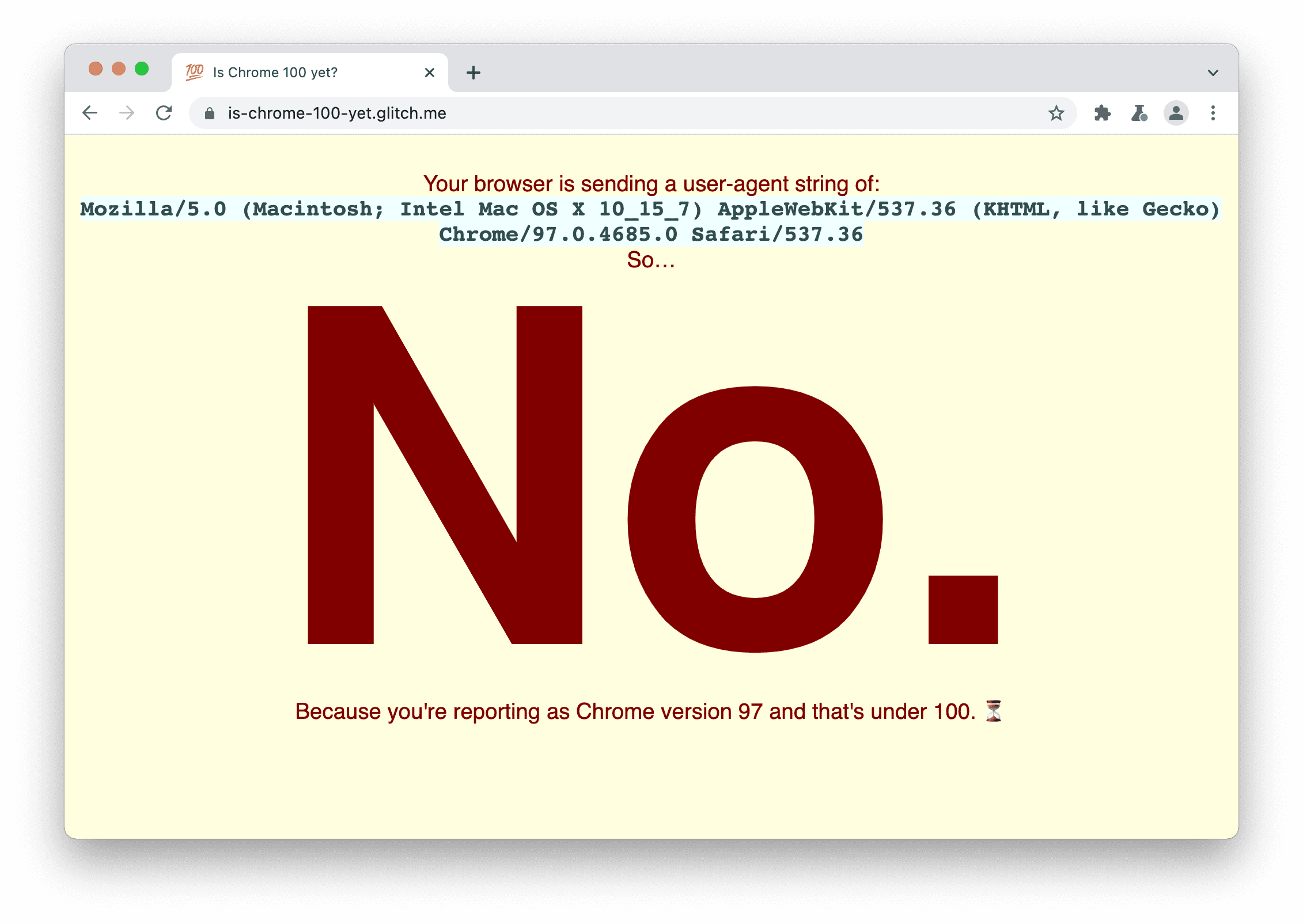
Task: Click the forward navigation arrow icon
Action: [x=126, y=113]
